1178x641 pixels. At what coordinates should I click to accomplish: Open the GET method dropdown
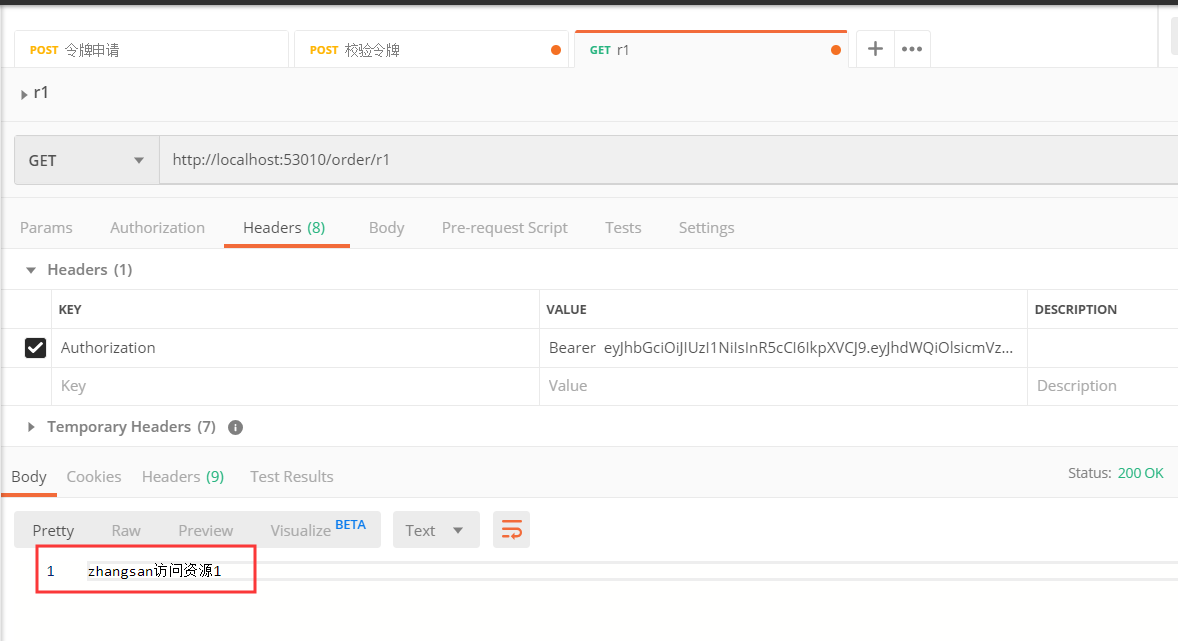tap(85, 159)
